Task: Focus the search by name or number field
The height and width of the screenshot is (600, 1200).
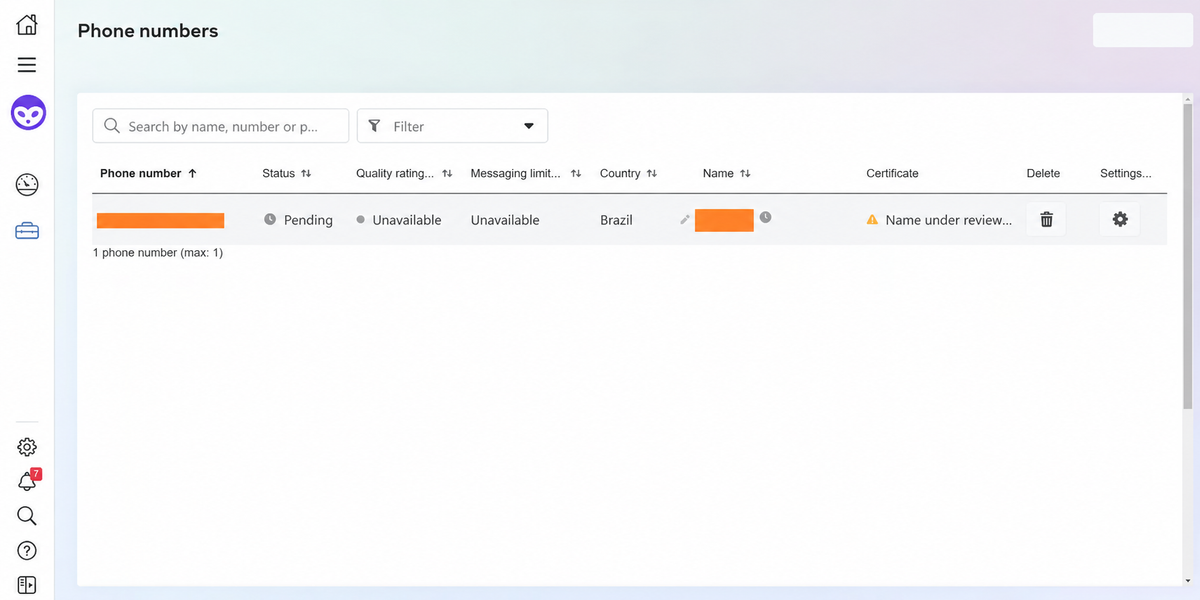Action: coord(221,126)
